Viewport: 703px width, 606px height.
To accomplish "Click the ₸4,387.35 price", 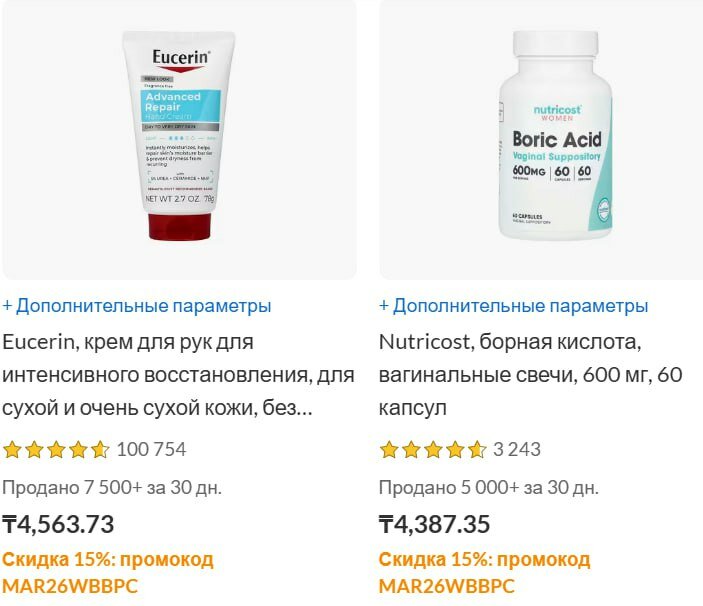I will (434, 524).
